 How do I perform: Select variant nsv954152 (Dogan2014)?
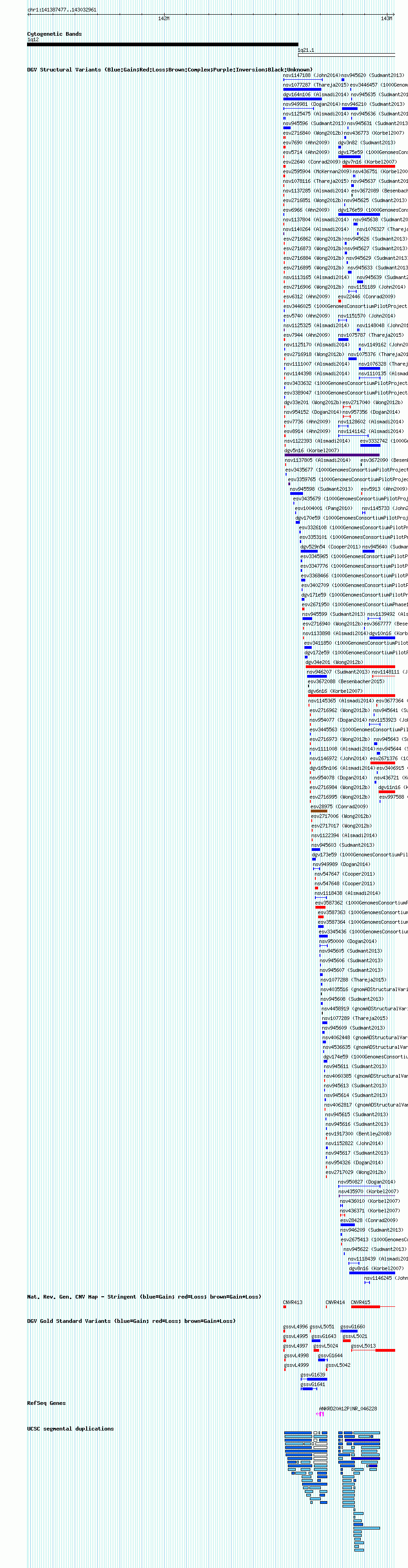pos(312,412)
